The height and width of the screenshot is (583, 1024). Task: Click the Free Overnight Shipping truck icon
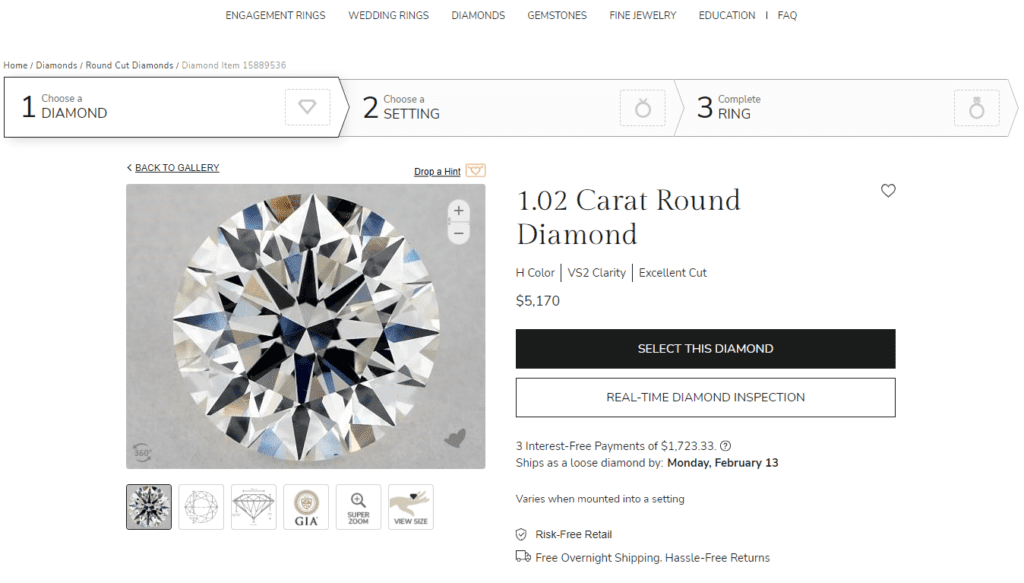pyautogui.click(x=522, y=557)
